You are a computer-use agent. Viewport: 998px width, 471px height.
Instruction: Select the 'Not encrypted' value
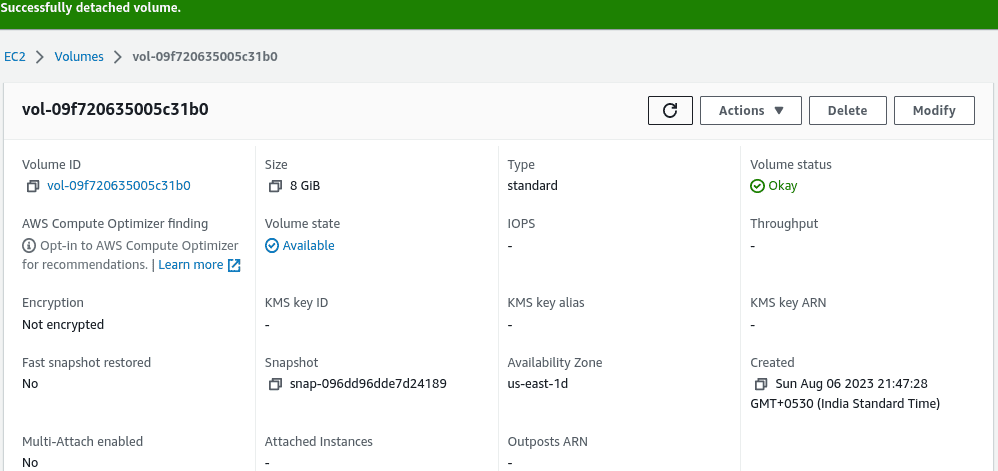coord(63,325)
